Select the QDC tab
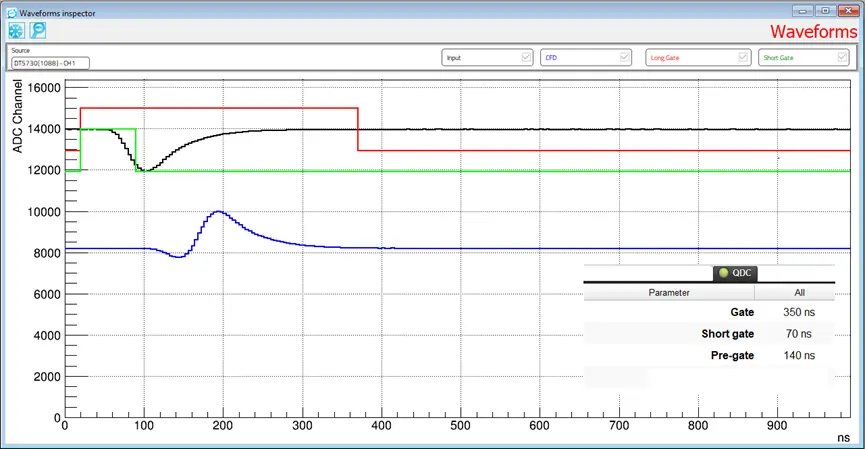 (x=735, y=273)
